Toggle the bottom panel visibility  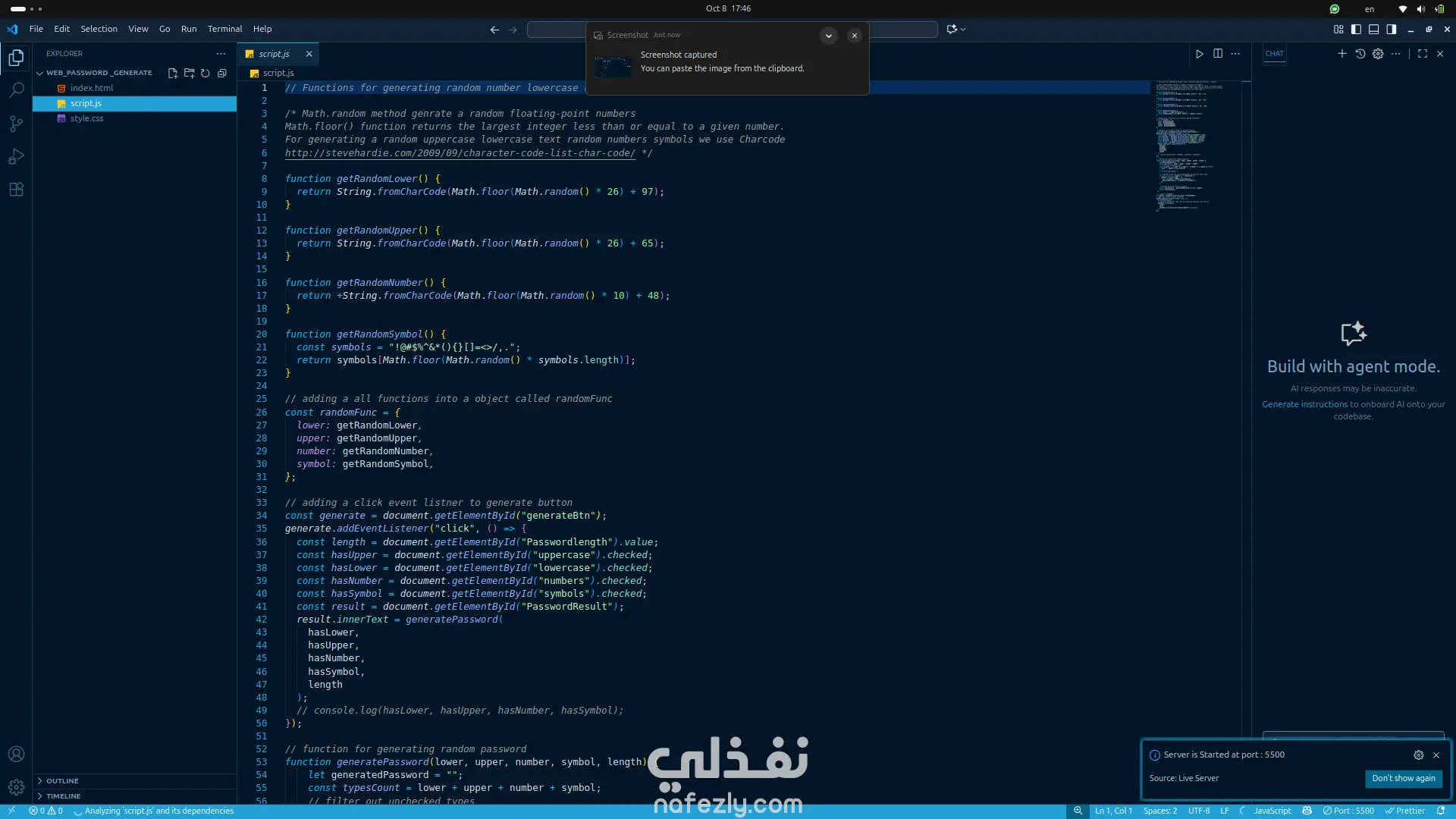coord(1373,30)
